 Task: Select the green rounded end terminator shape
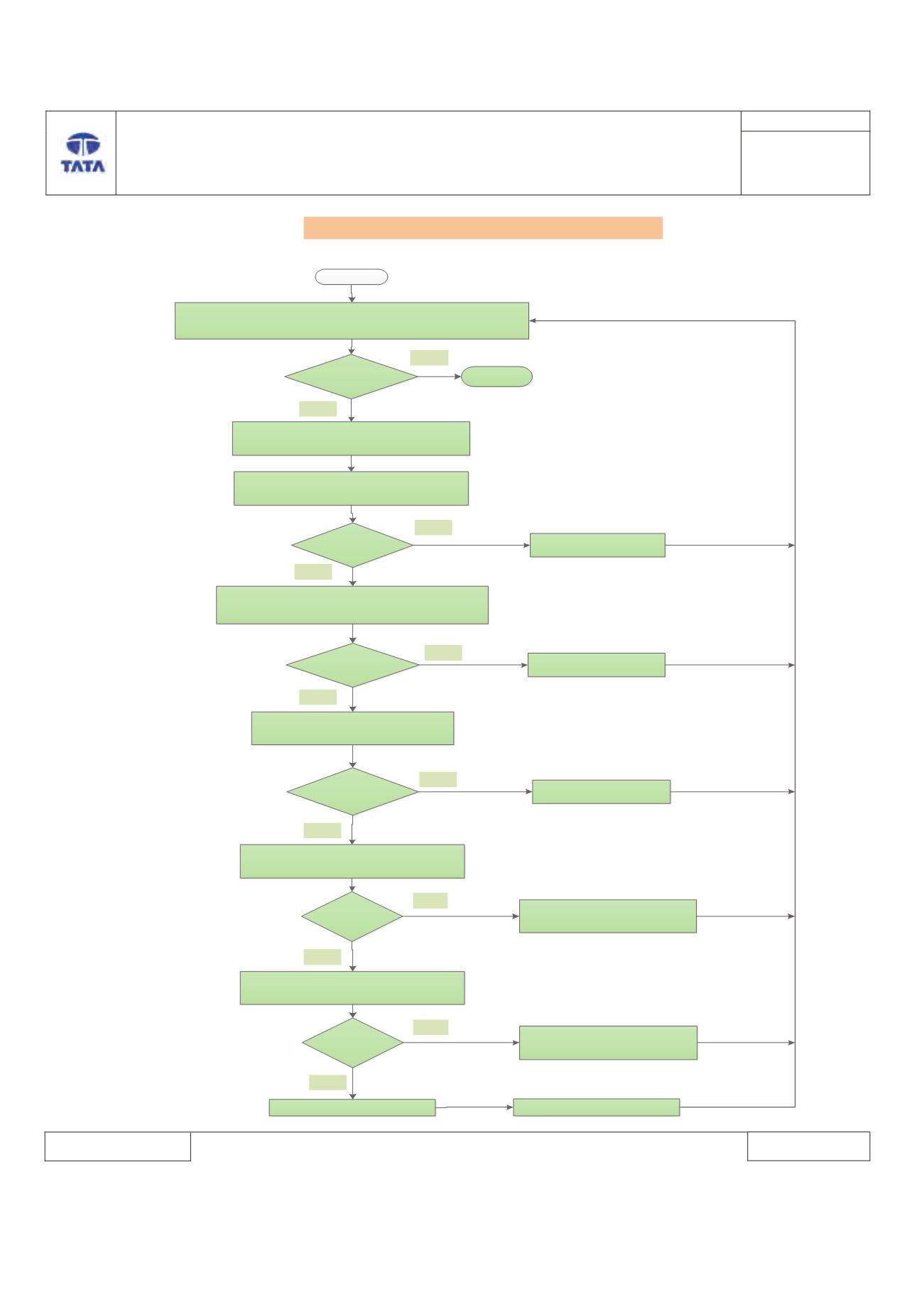click(496, 377)
